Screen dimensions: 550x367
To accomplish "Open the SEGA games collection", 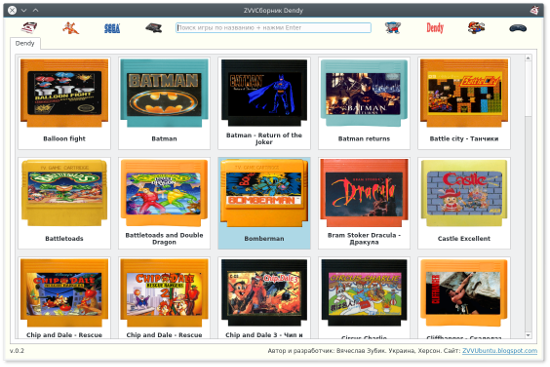I will click(112, 28).
